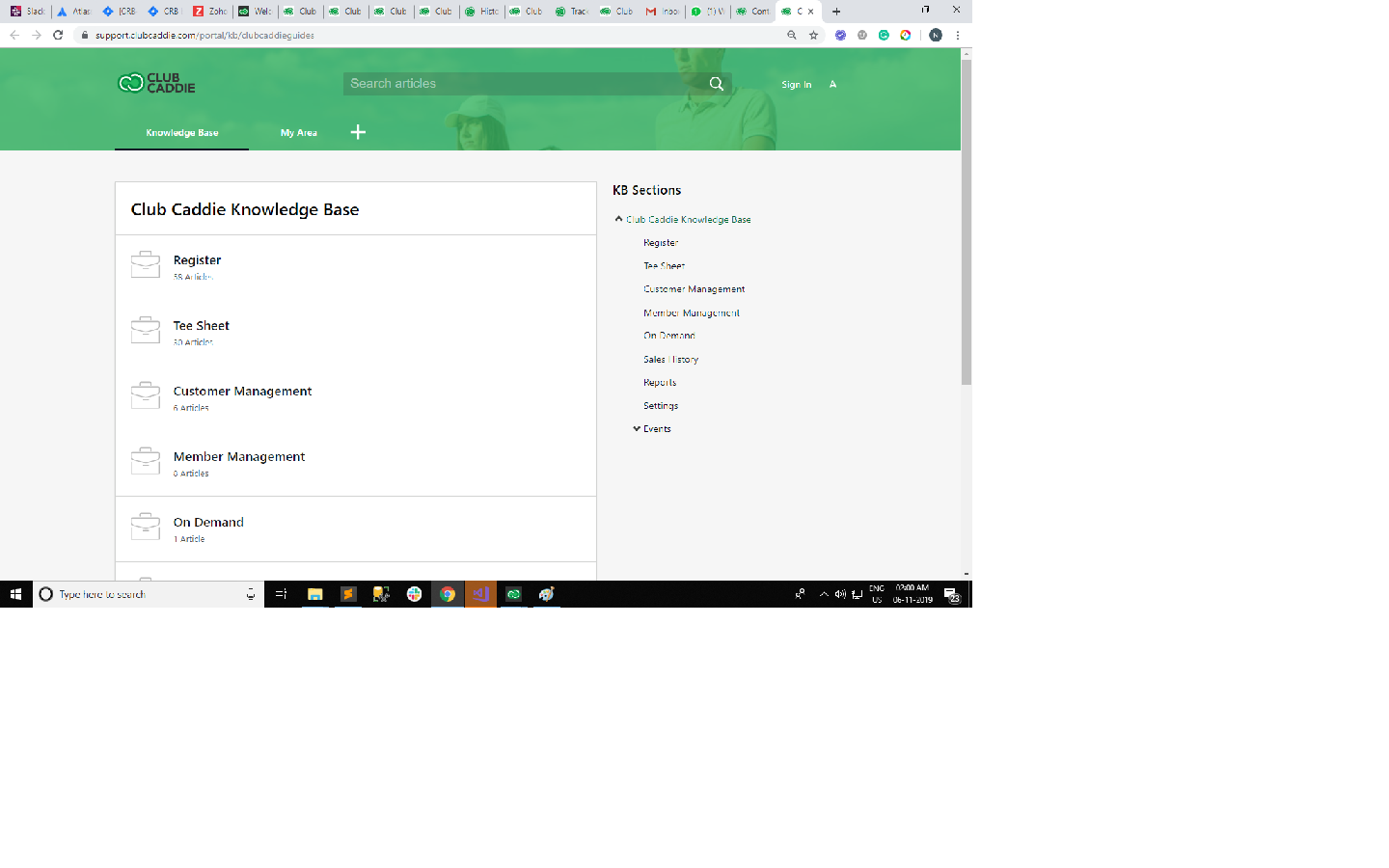Screen dimensions: 1389x868
Task: Select Sales History in KB Sections
Action: (670, 359)
